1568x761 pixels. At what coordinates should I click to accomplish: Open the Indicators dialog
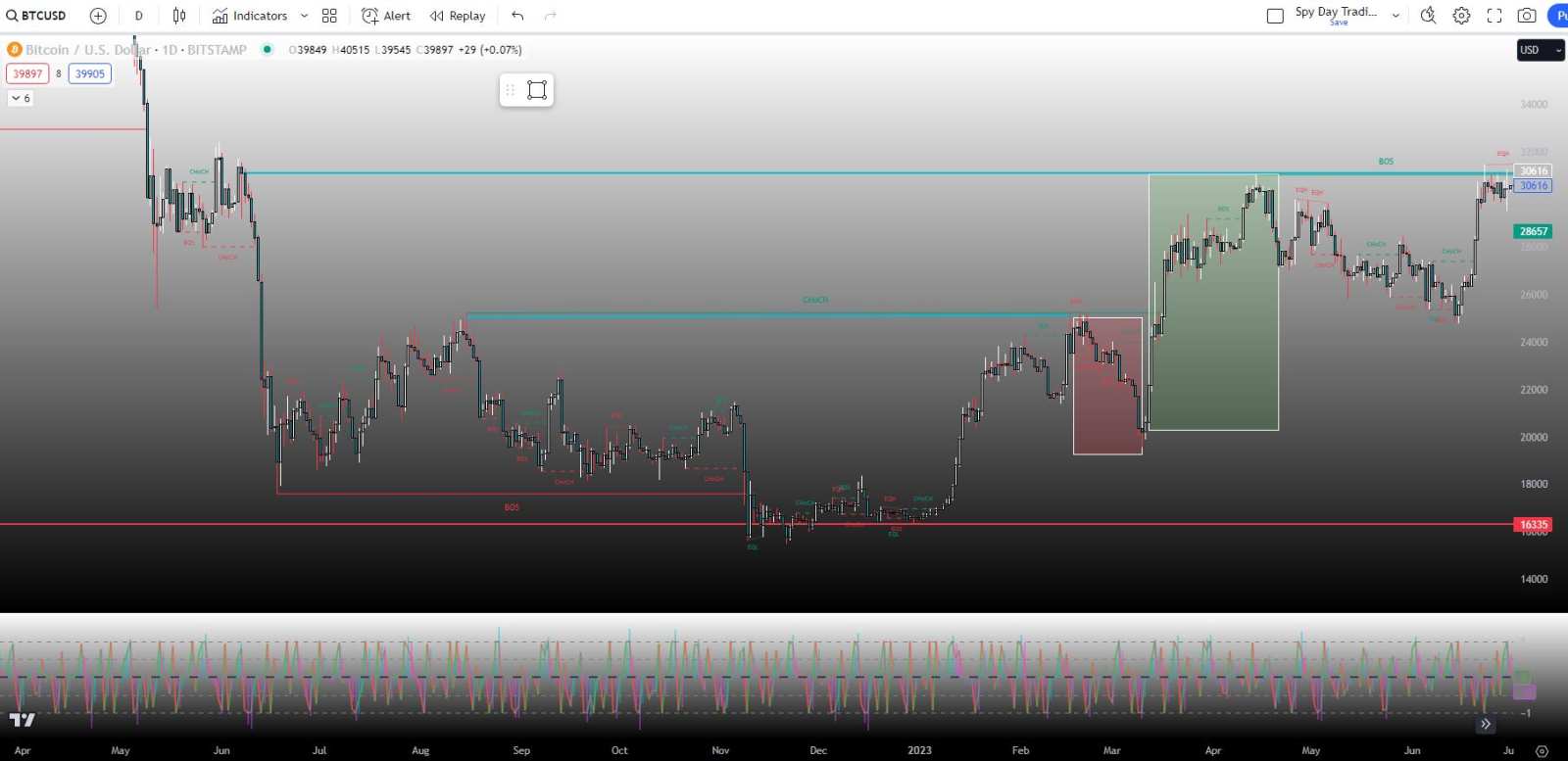(250, 16)
